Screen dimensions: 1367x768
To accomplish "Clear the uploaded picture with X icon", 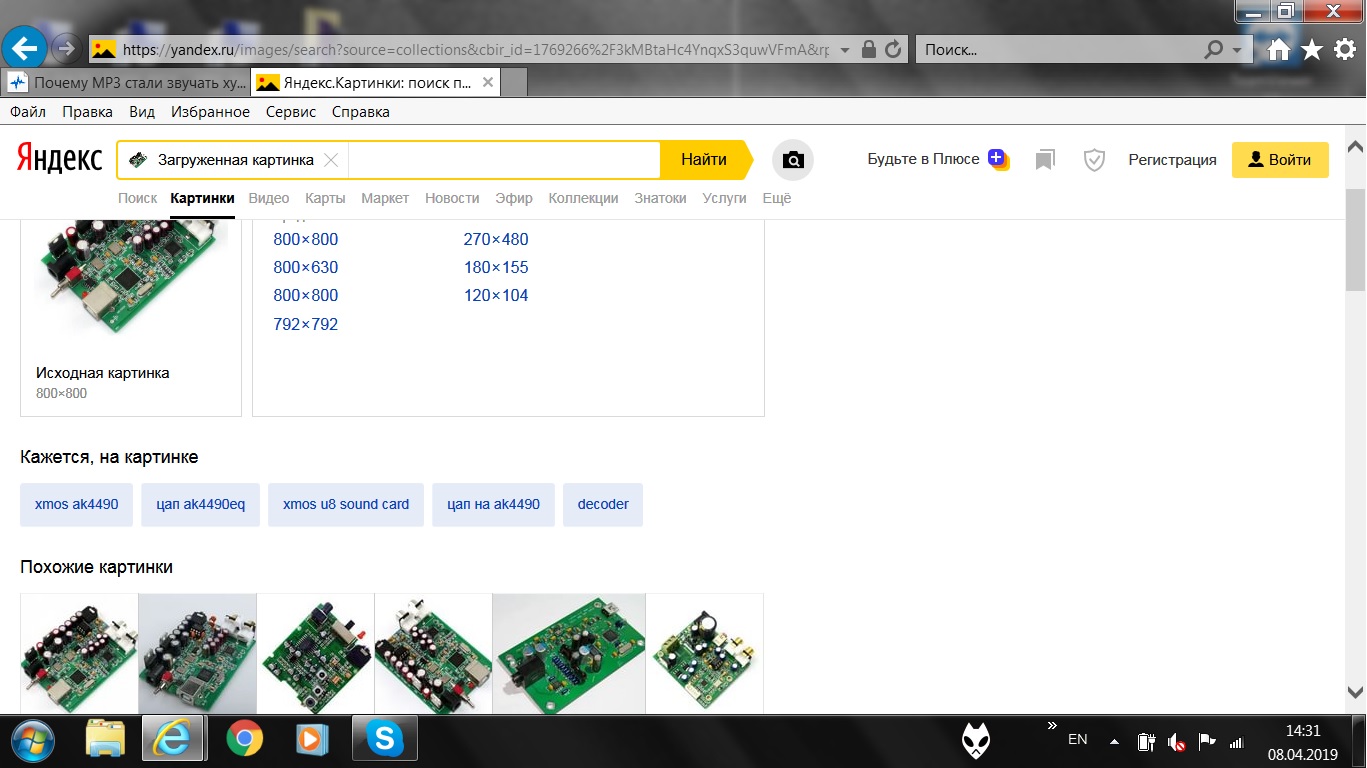I will (x=331, y=160).
